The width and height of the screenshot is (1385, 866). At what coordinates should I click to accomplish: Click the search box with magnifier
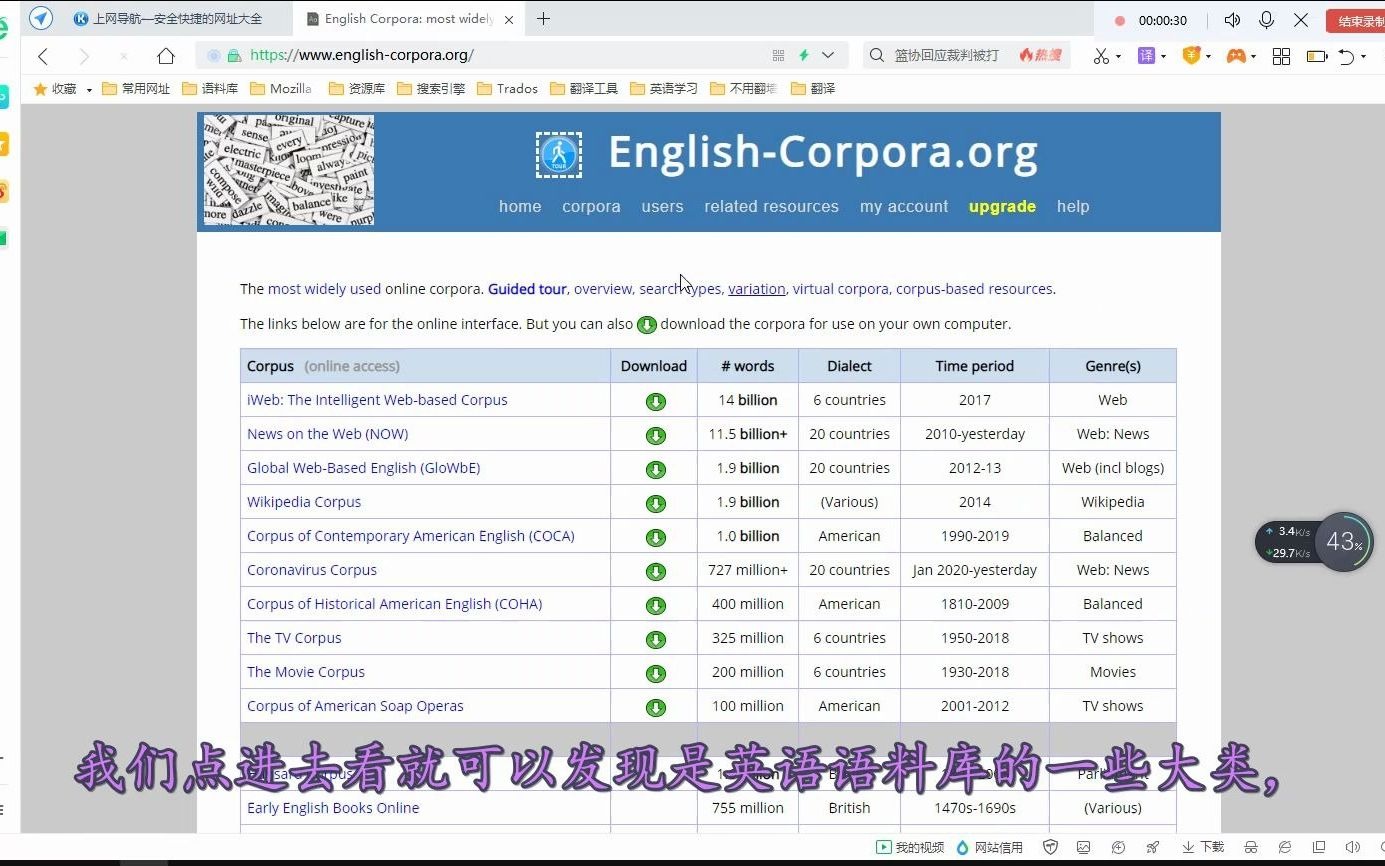(965, 56)
